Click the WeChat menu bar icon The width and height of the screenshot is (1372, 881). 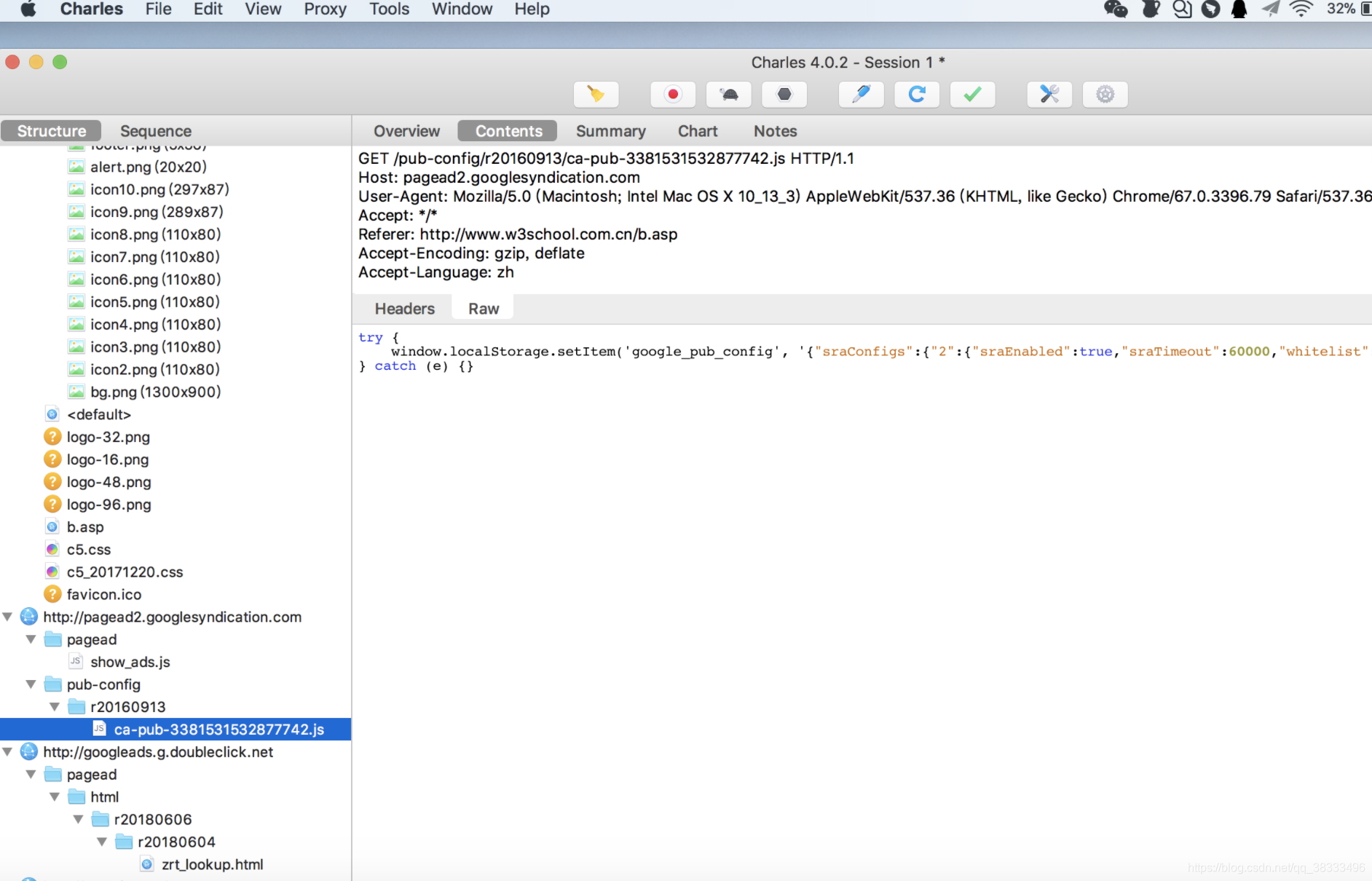coord(1116,9)
